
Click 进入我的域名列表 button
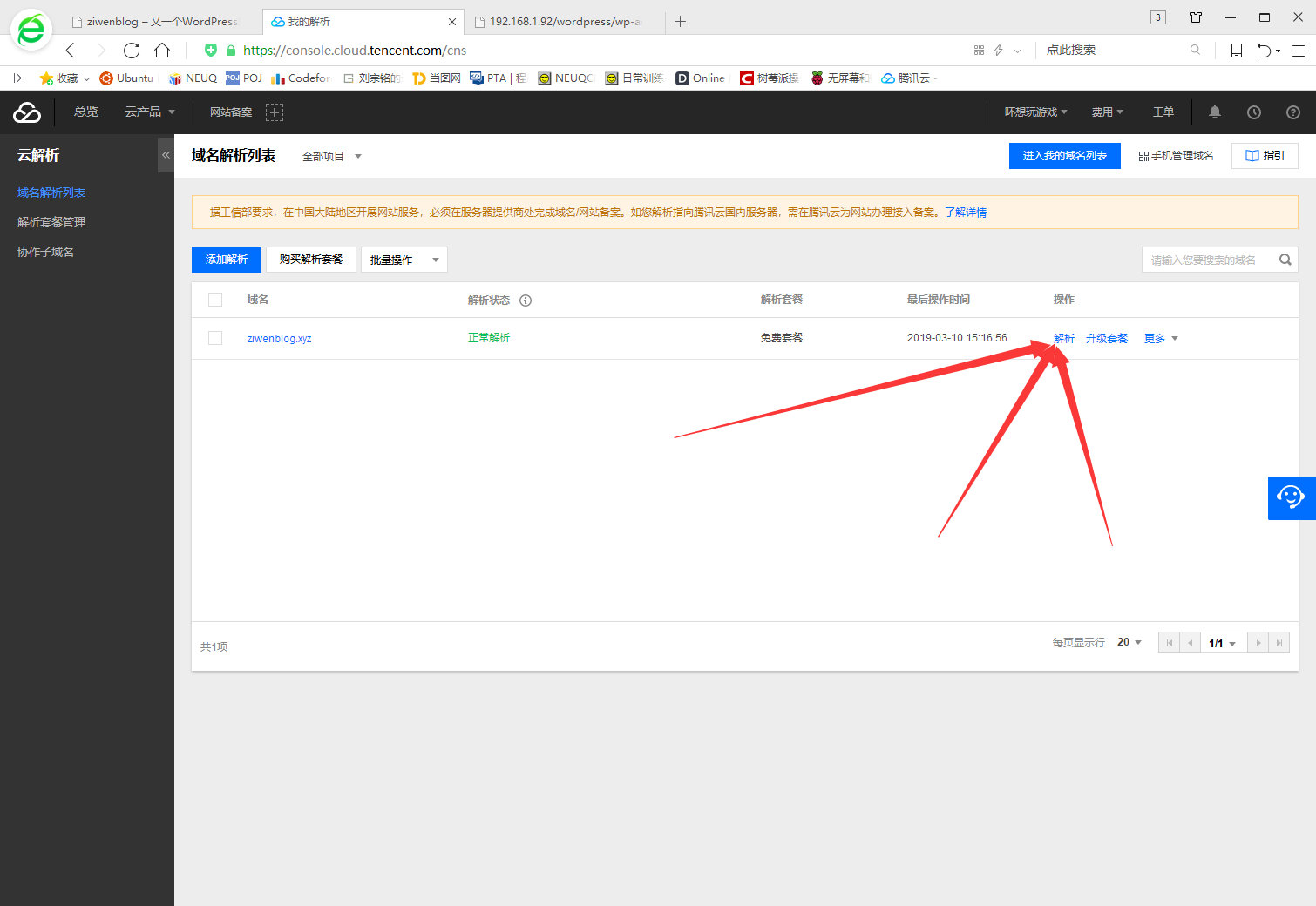1065,156
